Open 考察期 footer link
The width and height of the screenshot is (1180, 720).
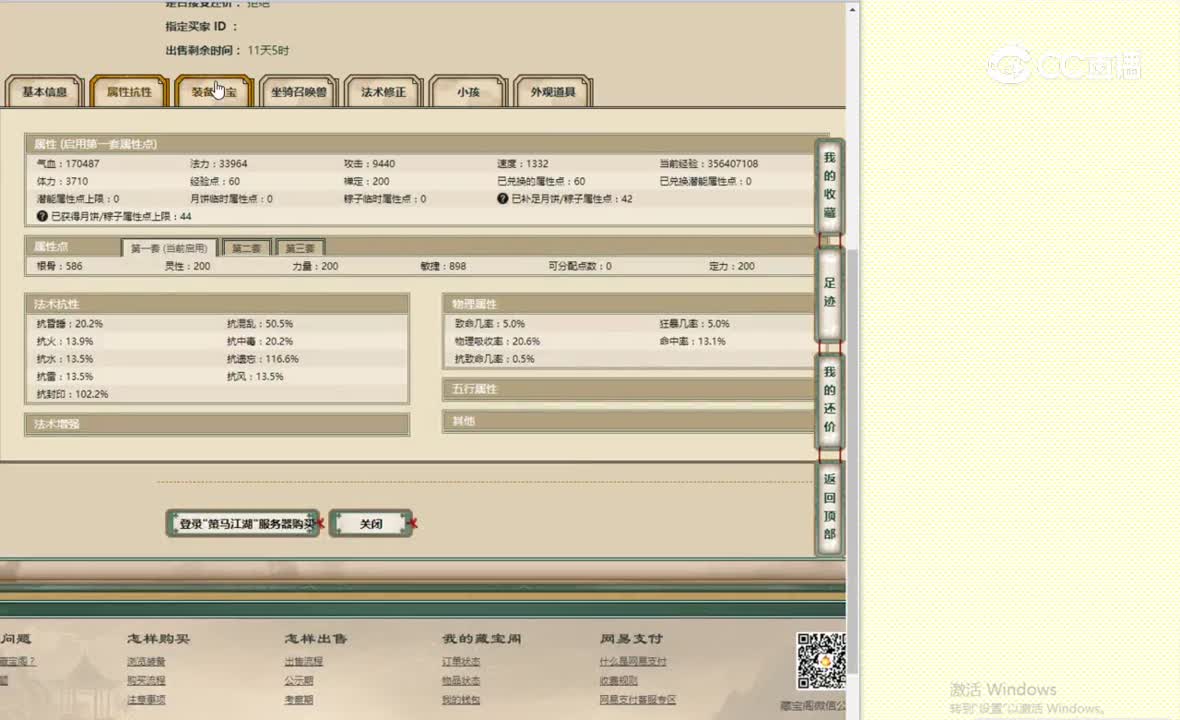(x=299, y=700)
